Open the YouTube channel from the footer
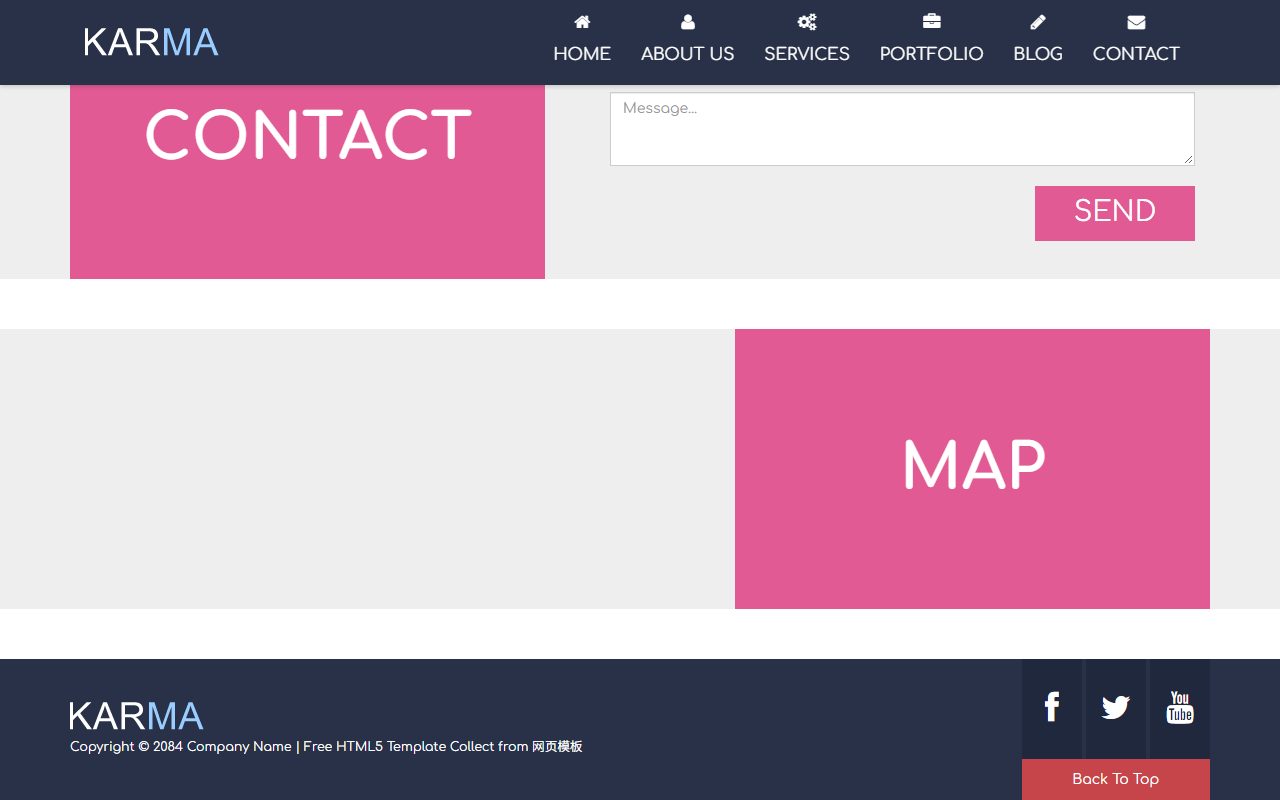The width and height of the screenshot is (1280, 800). coord(1180,708)
